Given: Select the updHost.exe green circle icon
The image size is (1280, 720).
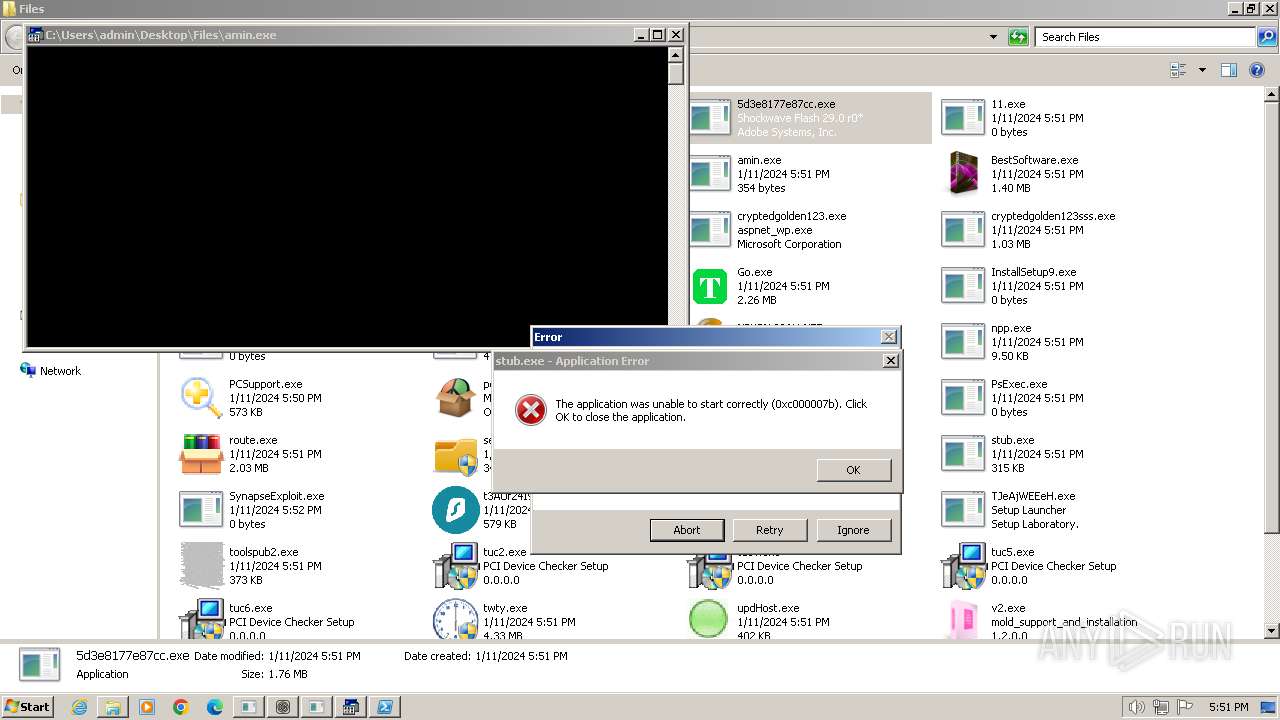Looking at the screenshot, I should coord(709,620).
